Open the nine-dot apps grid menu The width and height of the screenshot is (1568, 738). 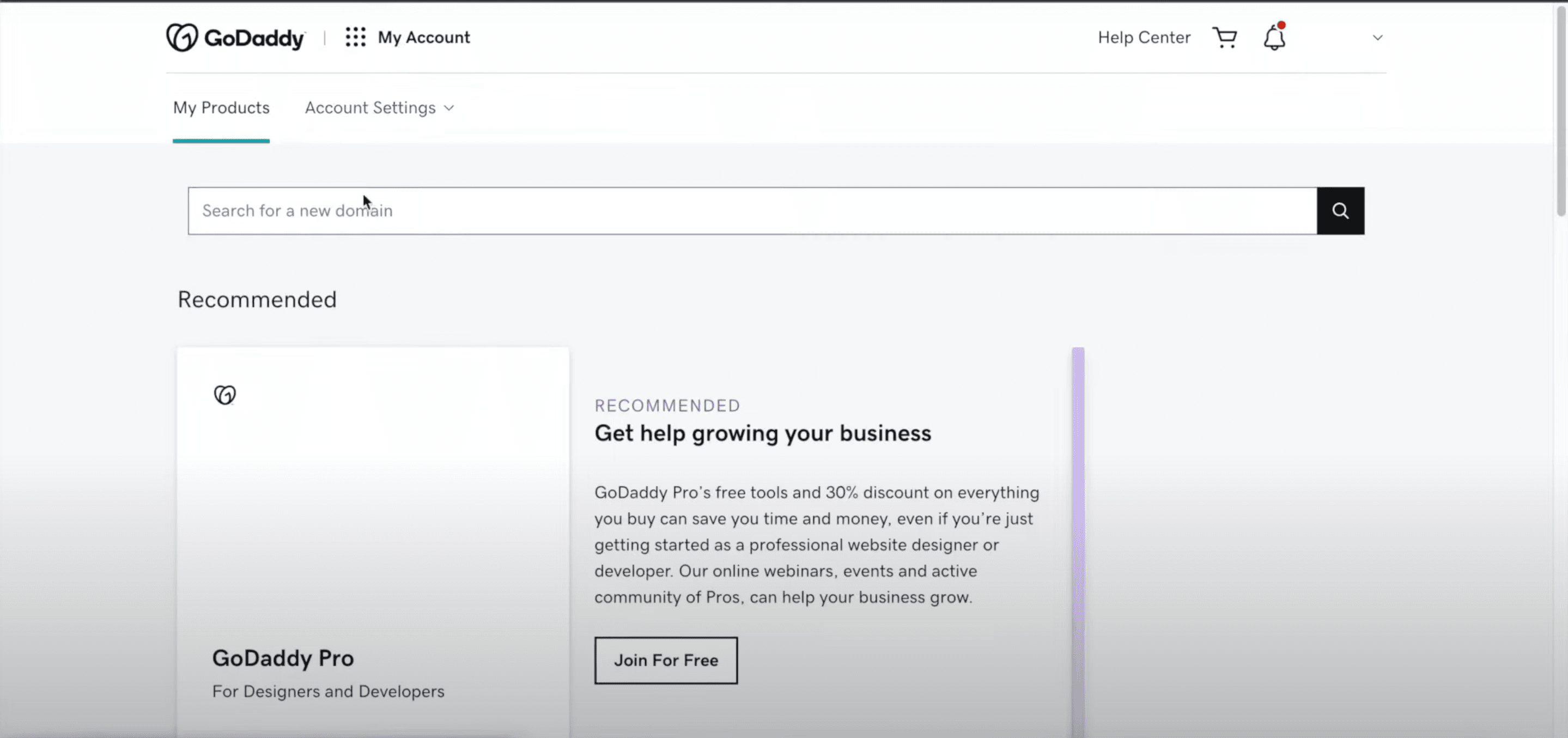click(355, 37)
